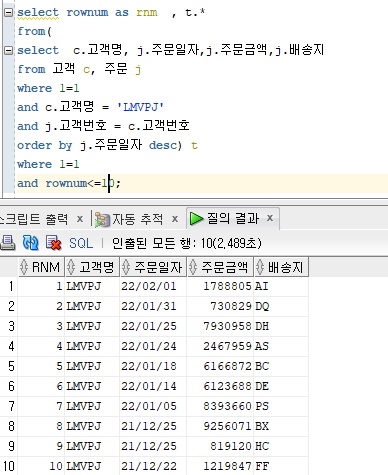This screenshot has height=475, width=388.
Task: Click sort arrows icon in 주문일자 header
Action: coord(126,267)
